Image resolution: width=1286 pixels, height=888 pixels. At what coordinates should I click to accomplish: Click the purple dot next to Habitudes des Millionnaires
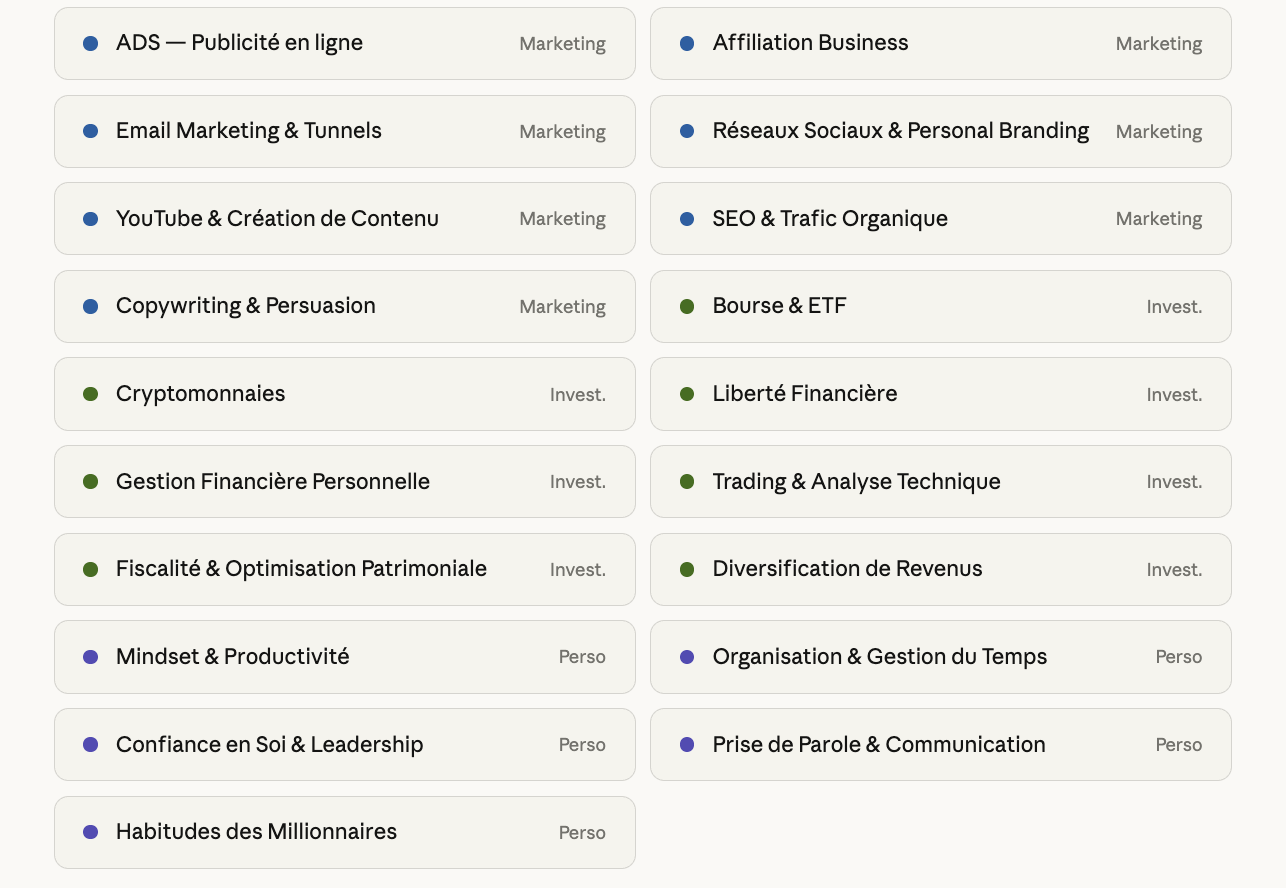point(91,832)
